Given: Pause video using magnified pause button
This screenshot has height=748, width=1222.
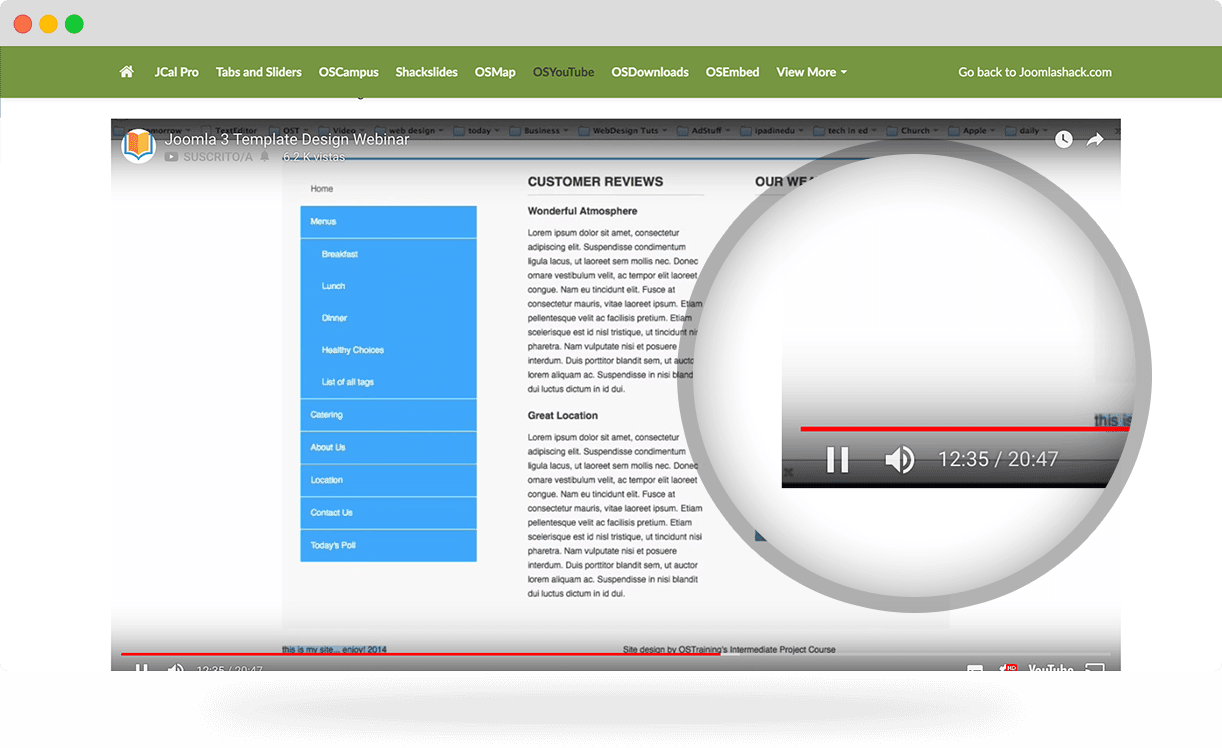Looking at the screenshot, I should [x=837, y=460].
